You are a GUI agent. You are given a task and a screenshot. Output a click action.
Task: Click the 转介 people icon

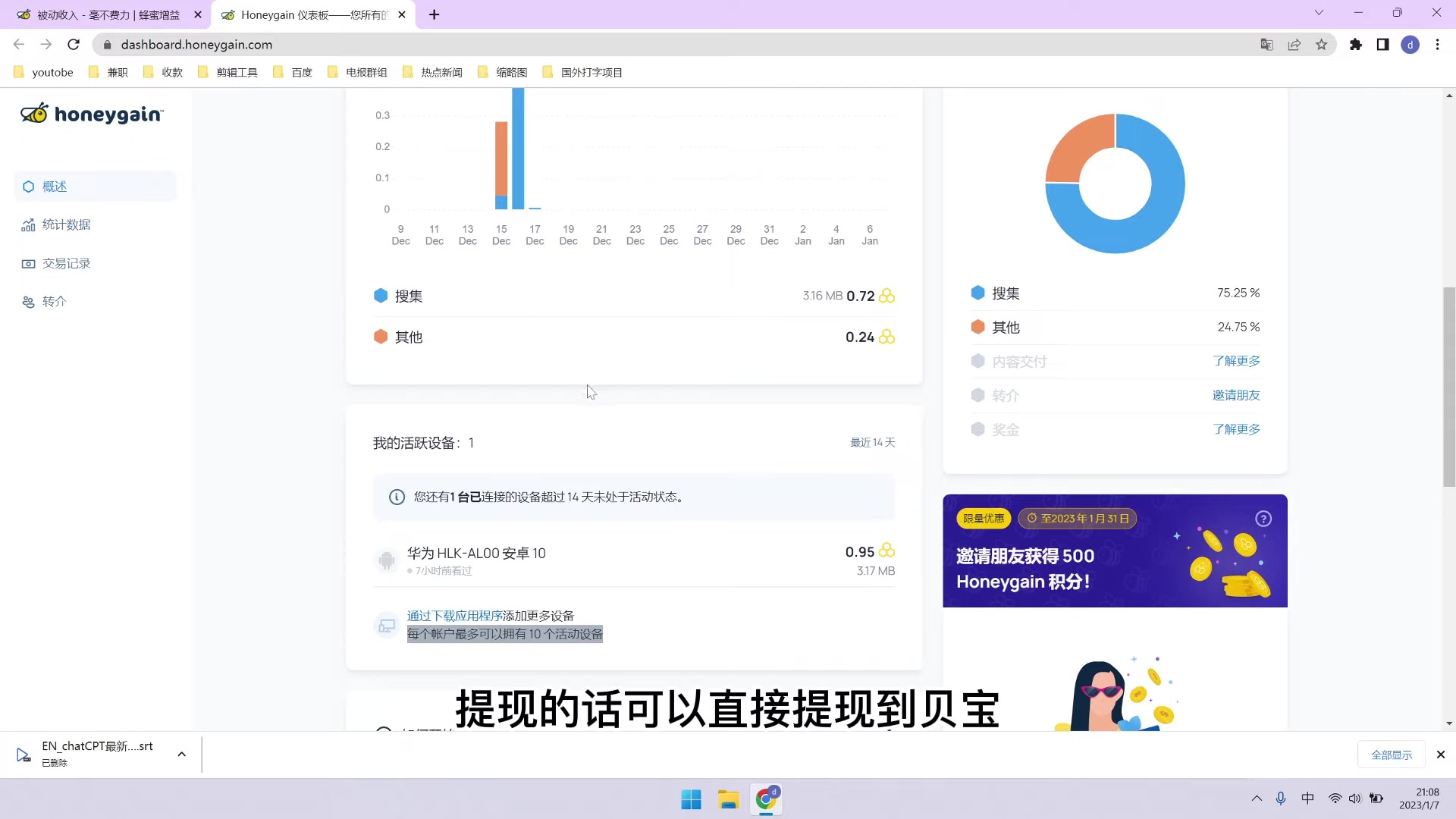click(28, 302)
